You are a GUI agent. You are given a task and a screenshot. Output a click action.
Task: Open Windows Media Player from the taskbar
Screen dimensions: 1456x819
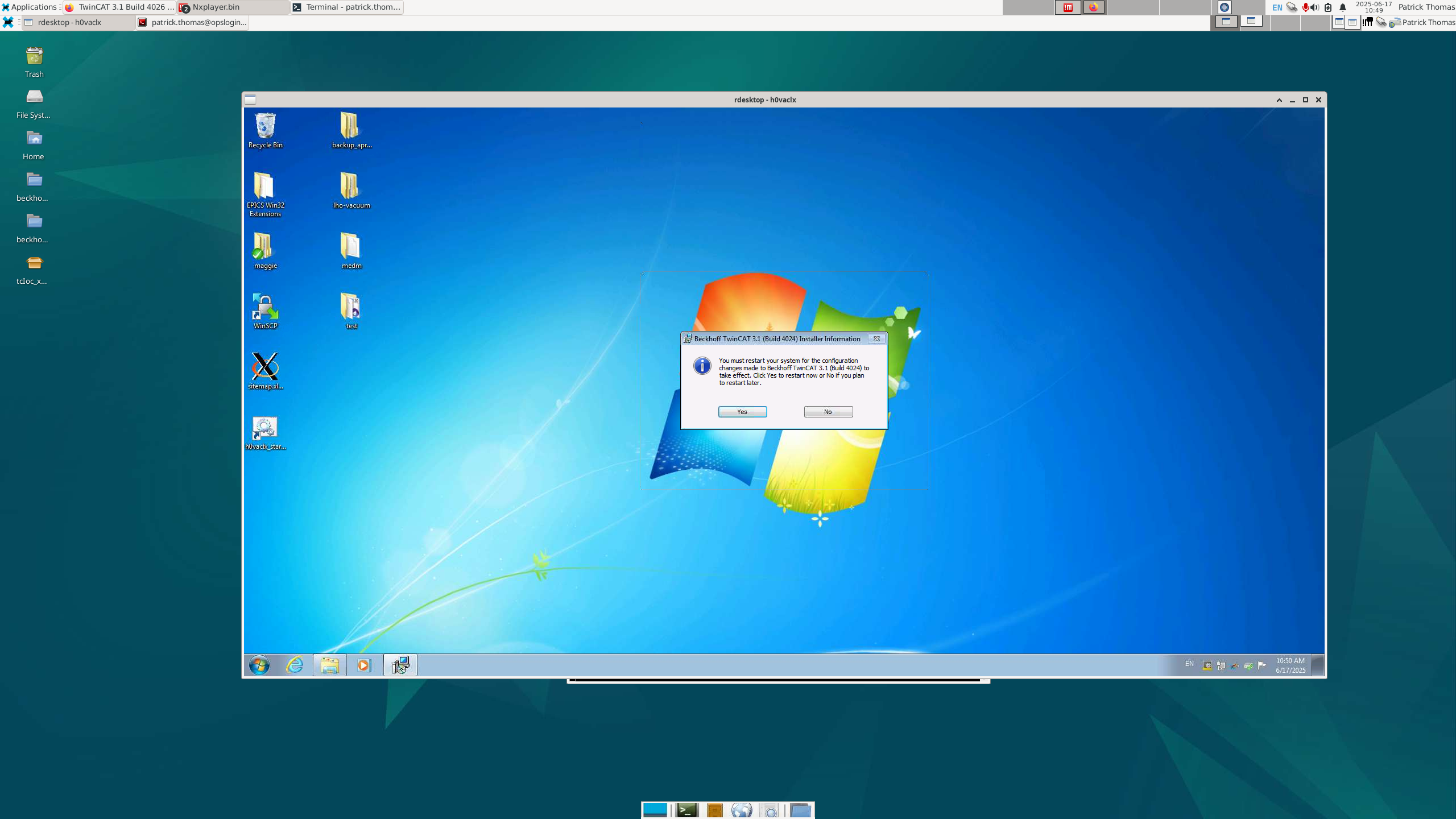[x=364, y=665]
